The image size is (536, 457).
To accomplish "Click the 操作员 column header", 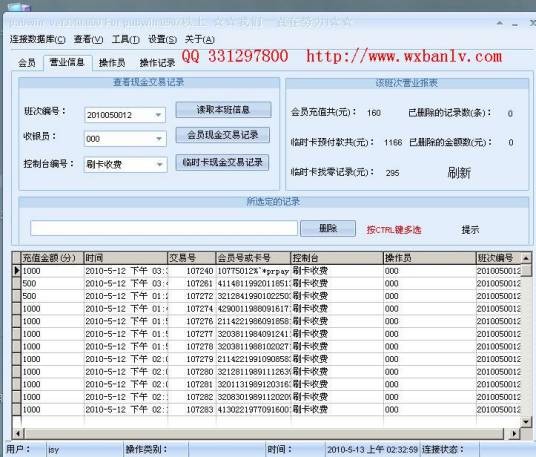I will (x=430, y=258).
